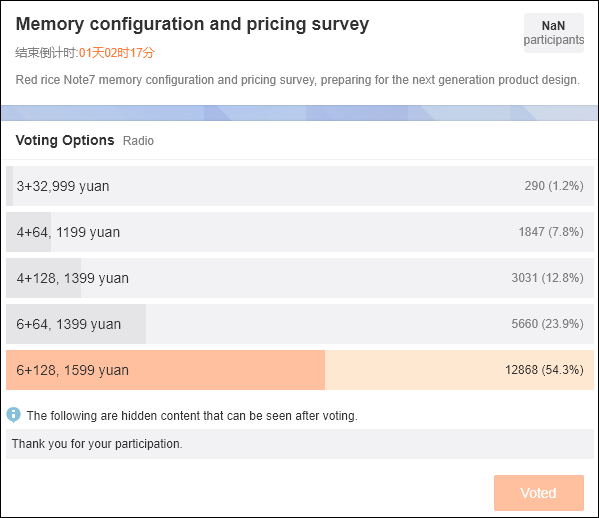599x518 pixels.
Task: Click the blue decorative banner strip
Action: tap(299, 113)
